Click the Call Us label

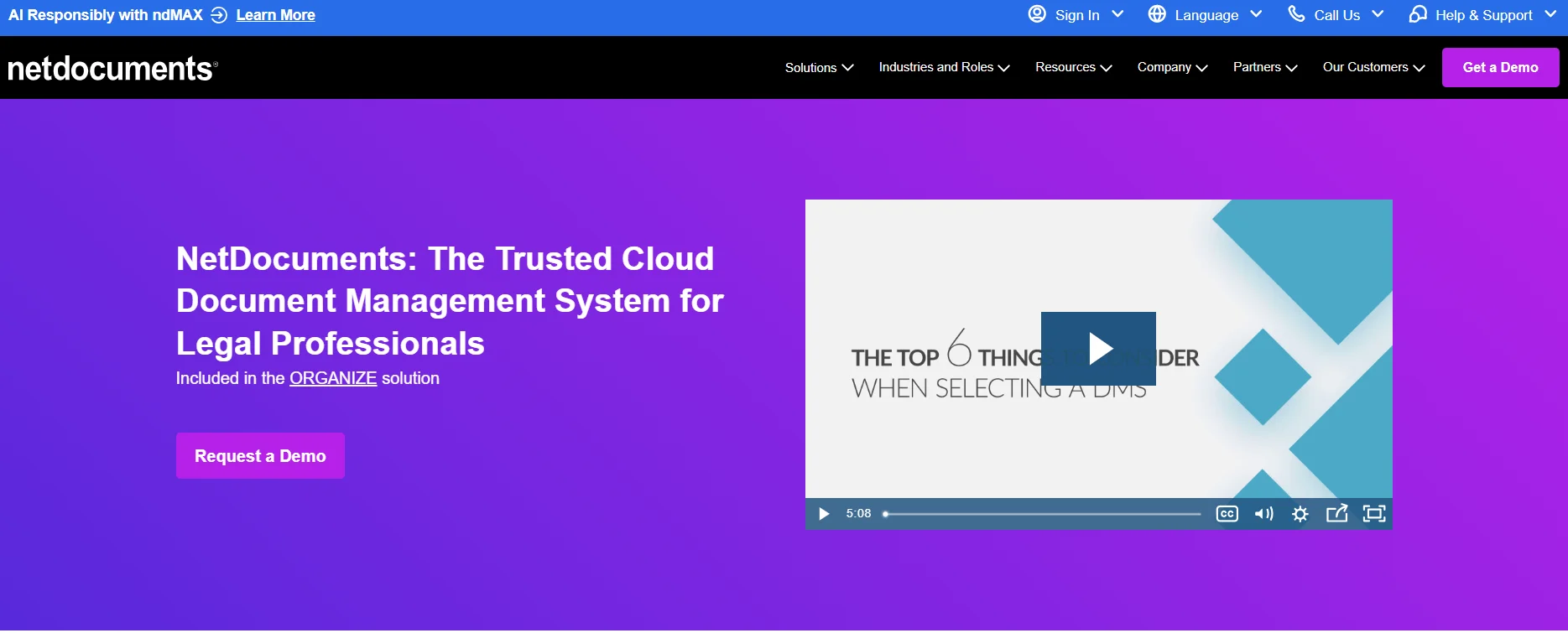coord(1337,15)
